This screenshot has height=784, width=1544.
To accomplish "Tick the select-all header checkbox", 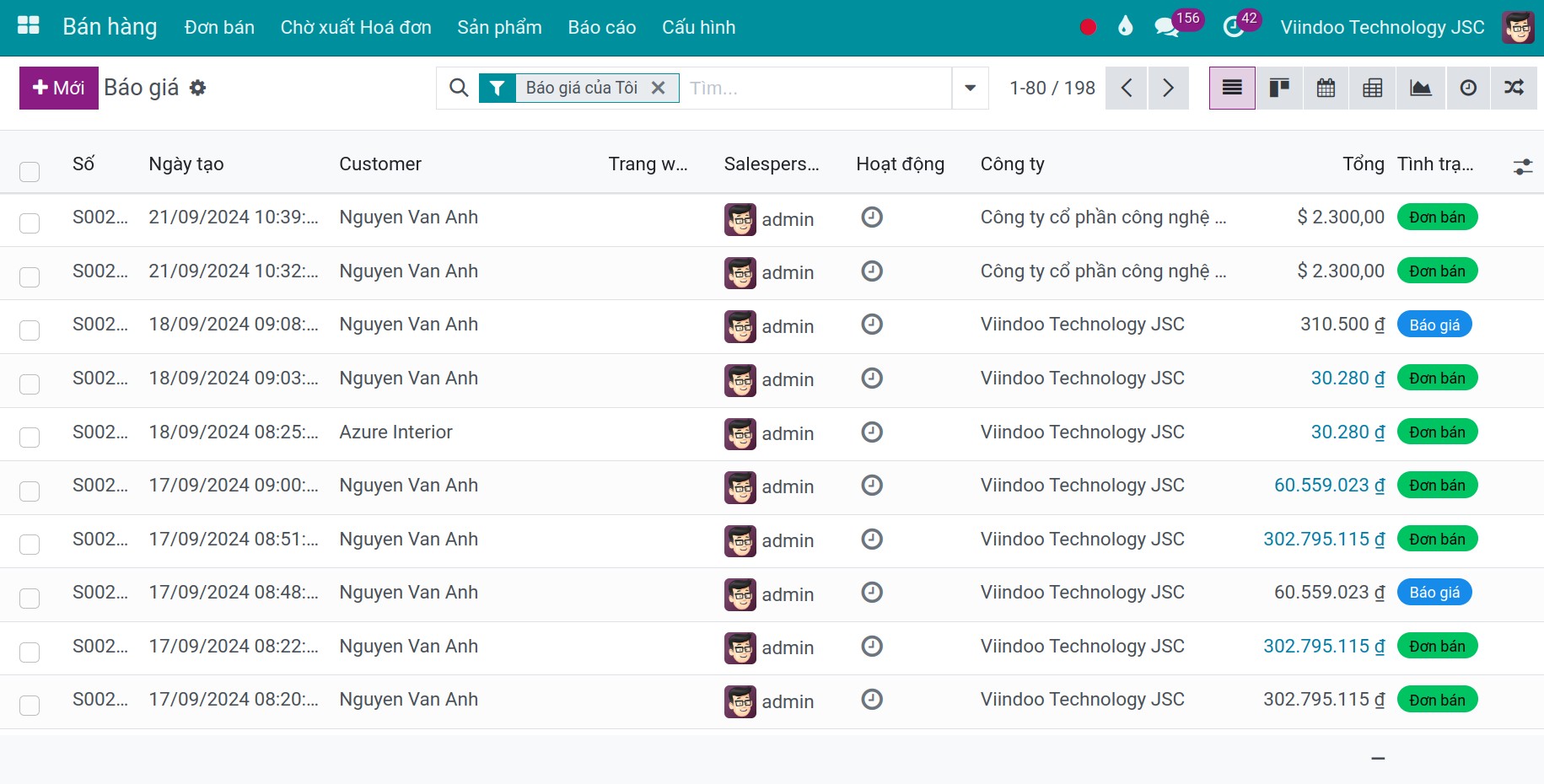I will click(x=30, y=172).
